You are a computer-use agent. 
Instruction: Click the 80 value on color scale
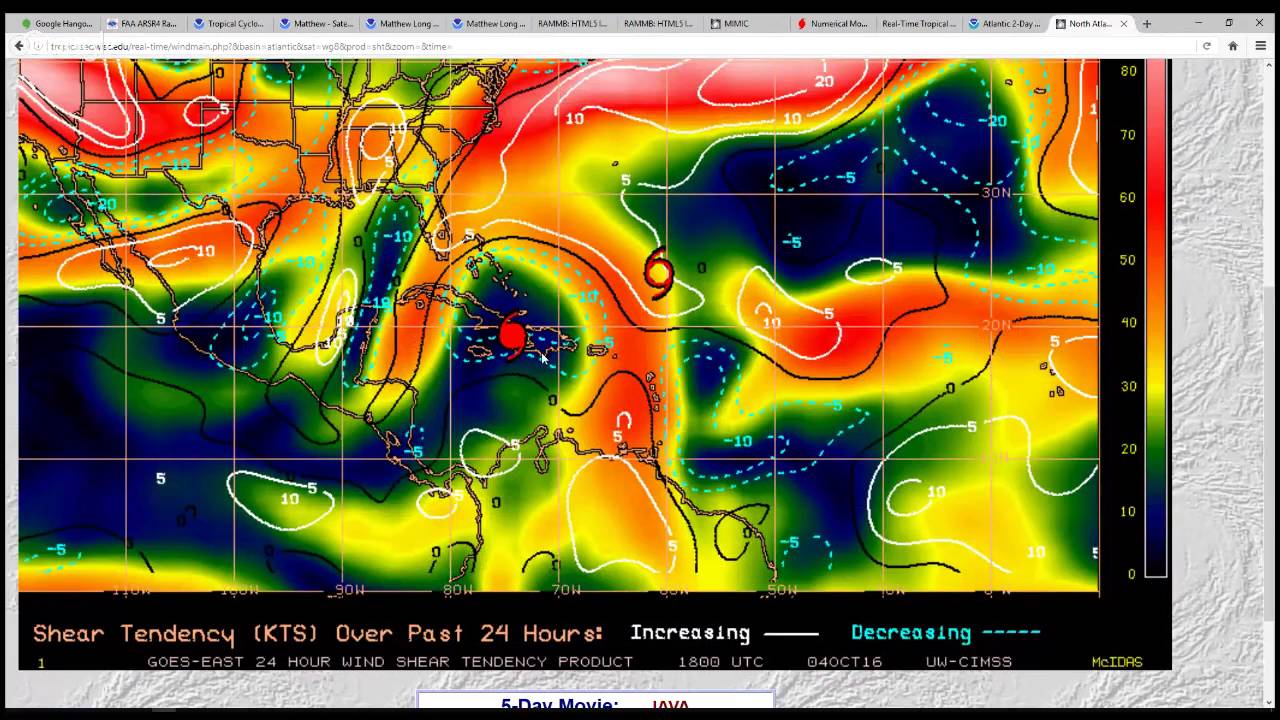(1128, 71)
